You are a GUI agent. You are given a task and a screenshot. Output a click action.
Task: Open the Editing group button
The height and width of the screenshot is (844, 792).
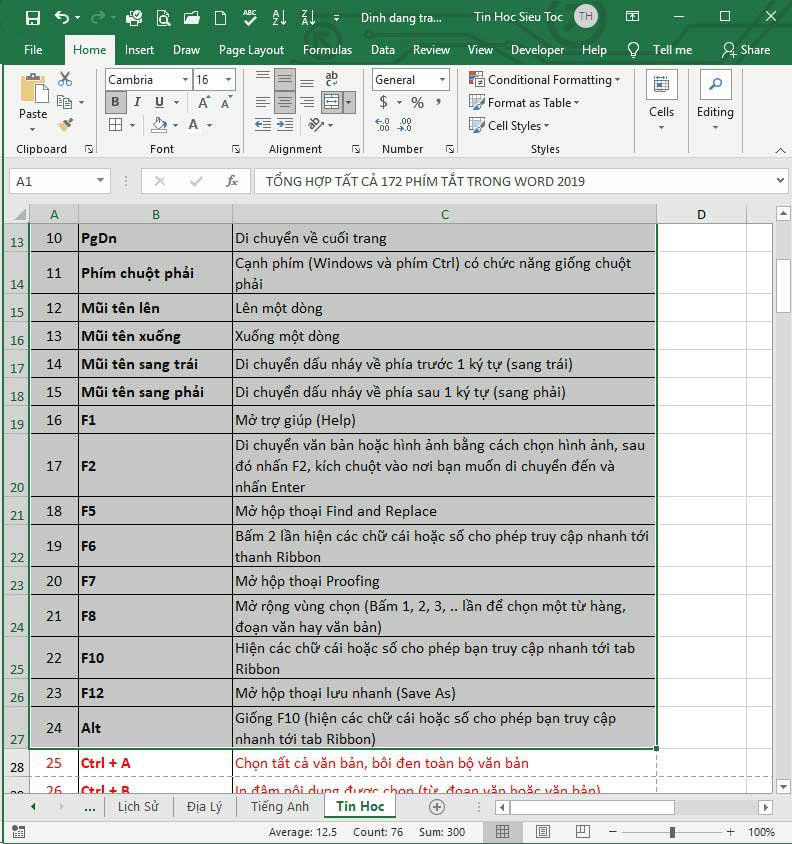click(715, 102)
